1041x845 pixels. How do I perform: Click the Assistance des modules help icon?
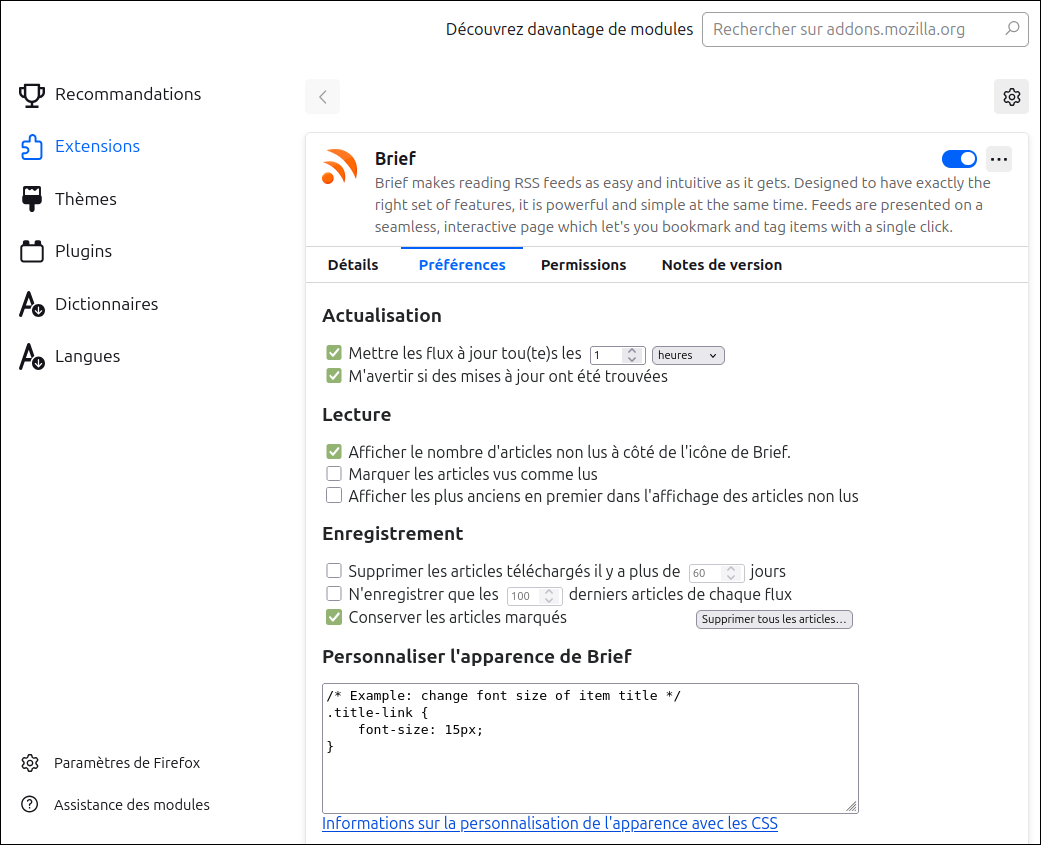30,805
